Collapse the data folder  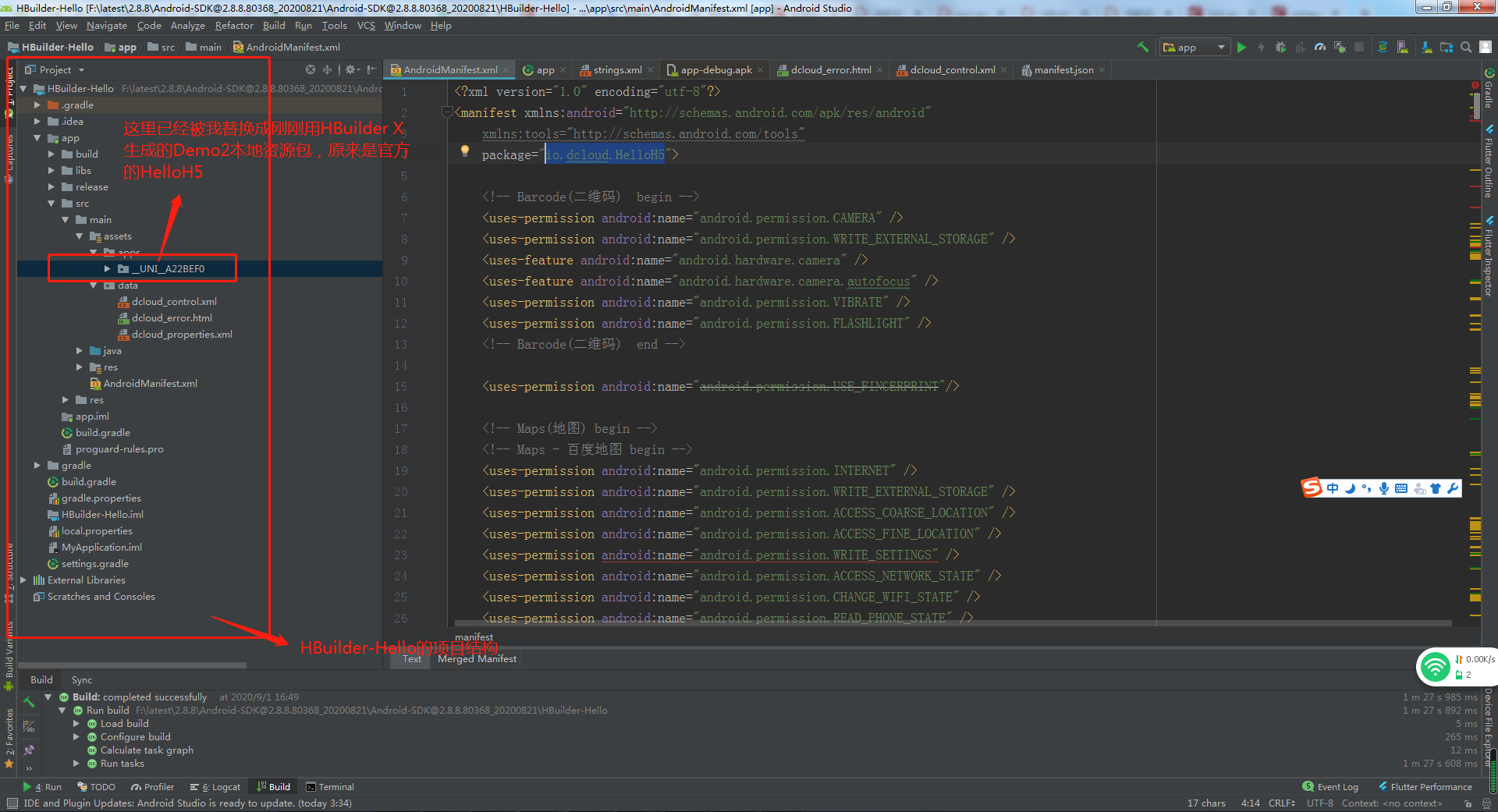94,285
